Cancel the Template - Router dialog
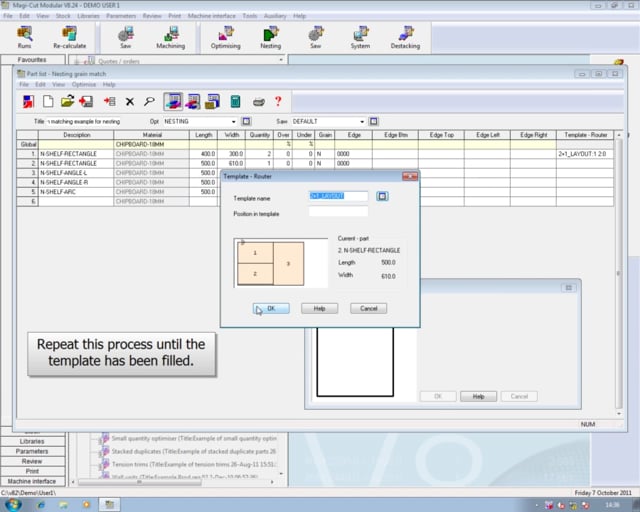This screenshot has width=640, height=512. click(x=369, y=309)
